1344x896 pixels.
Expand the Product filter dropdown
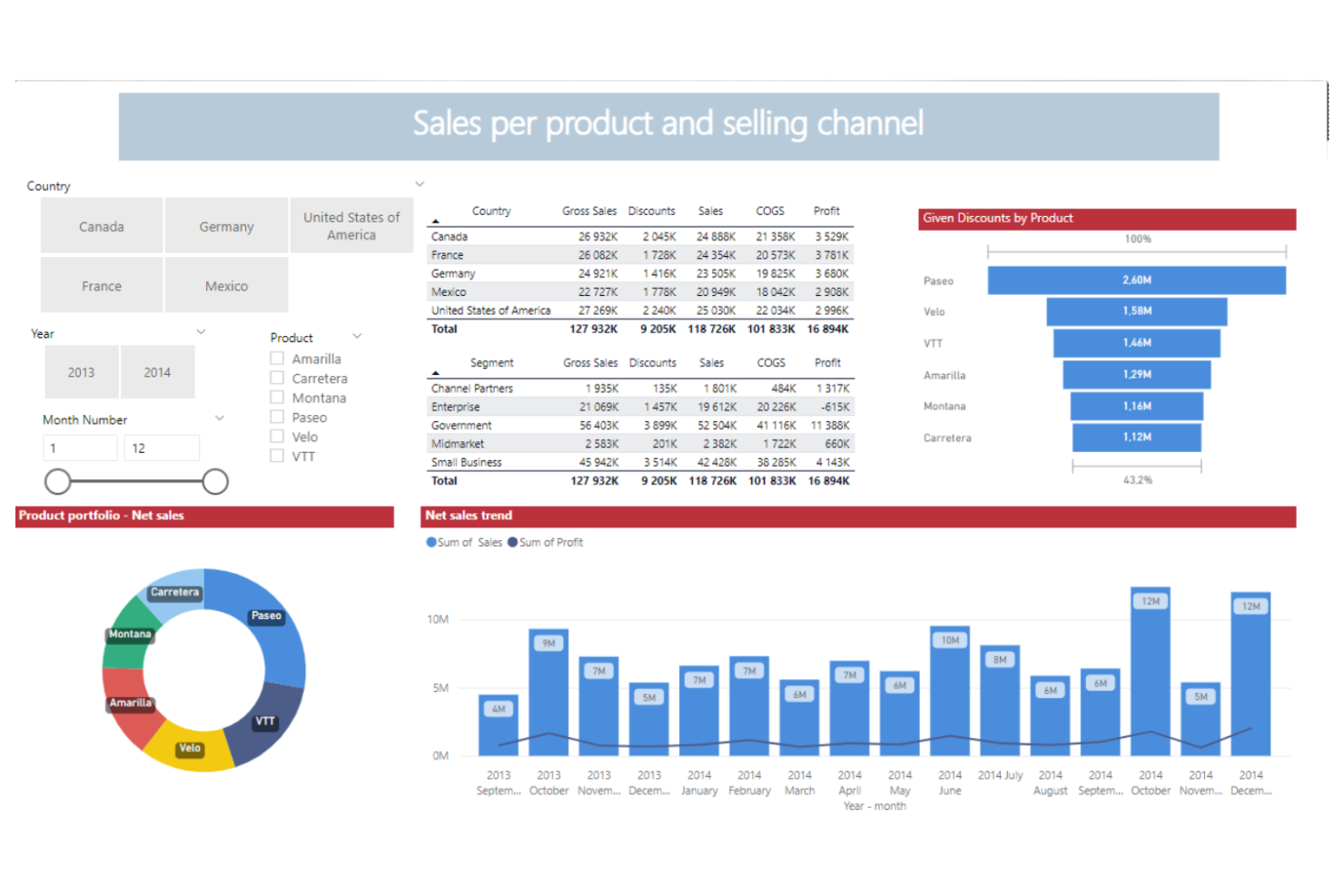(356, 335)
